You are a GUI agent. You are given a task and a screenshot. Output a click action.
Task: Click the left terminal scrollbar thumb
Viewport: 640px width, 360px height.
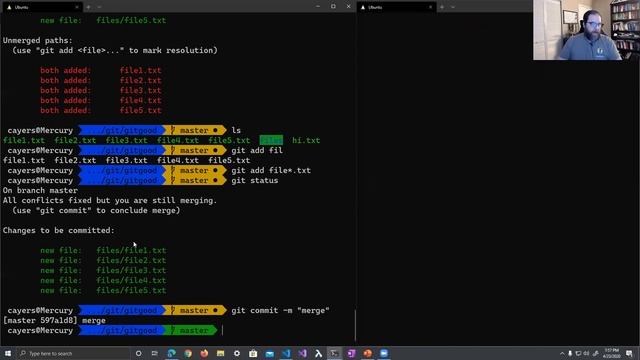(x=355, y=325)
